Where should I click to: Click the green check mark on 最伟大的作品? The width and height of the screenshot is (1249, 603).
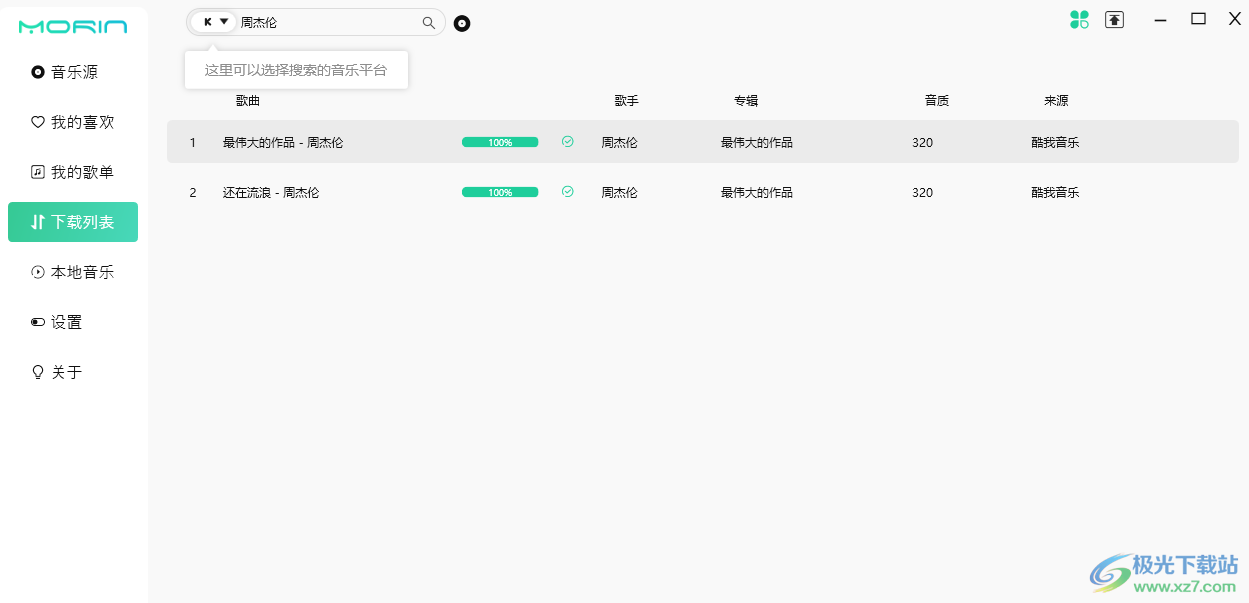(x=567, y=141)
